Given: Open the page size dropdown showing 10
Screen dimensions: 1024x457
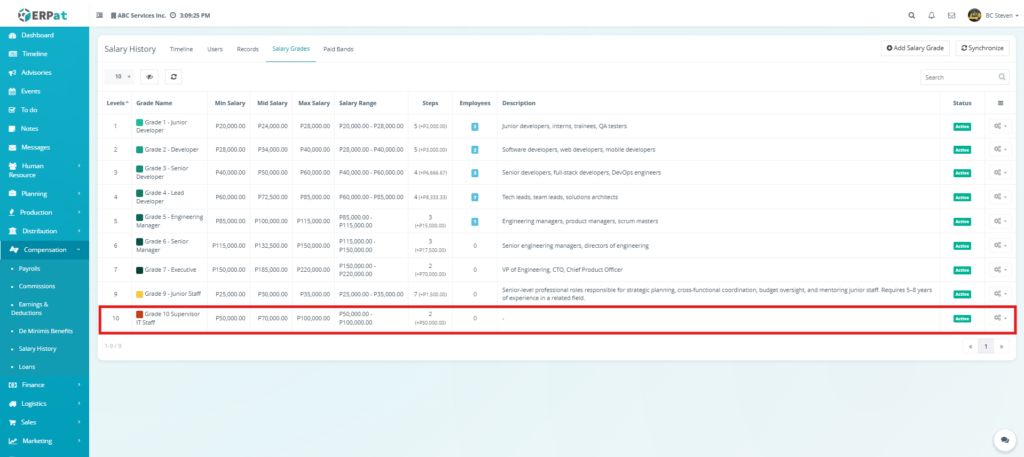Looking at the screenshot, I should (x=120, y=76).
